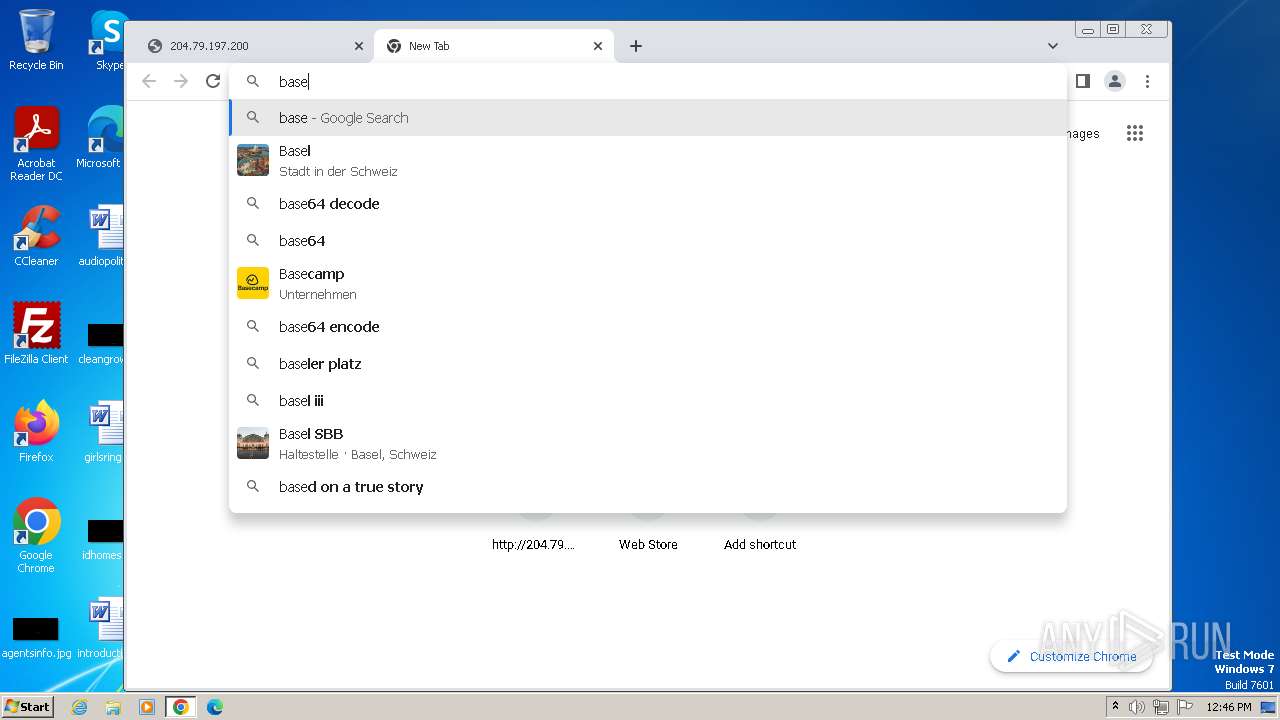Launch Google Chrome desktop icon
Viewport: 1280px width, 720px height.
36,535
